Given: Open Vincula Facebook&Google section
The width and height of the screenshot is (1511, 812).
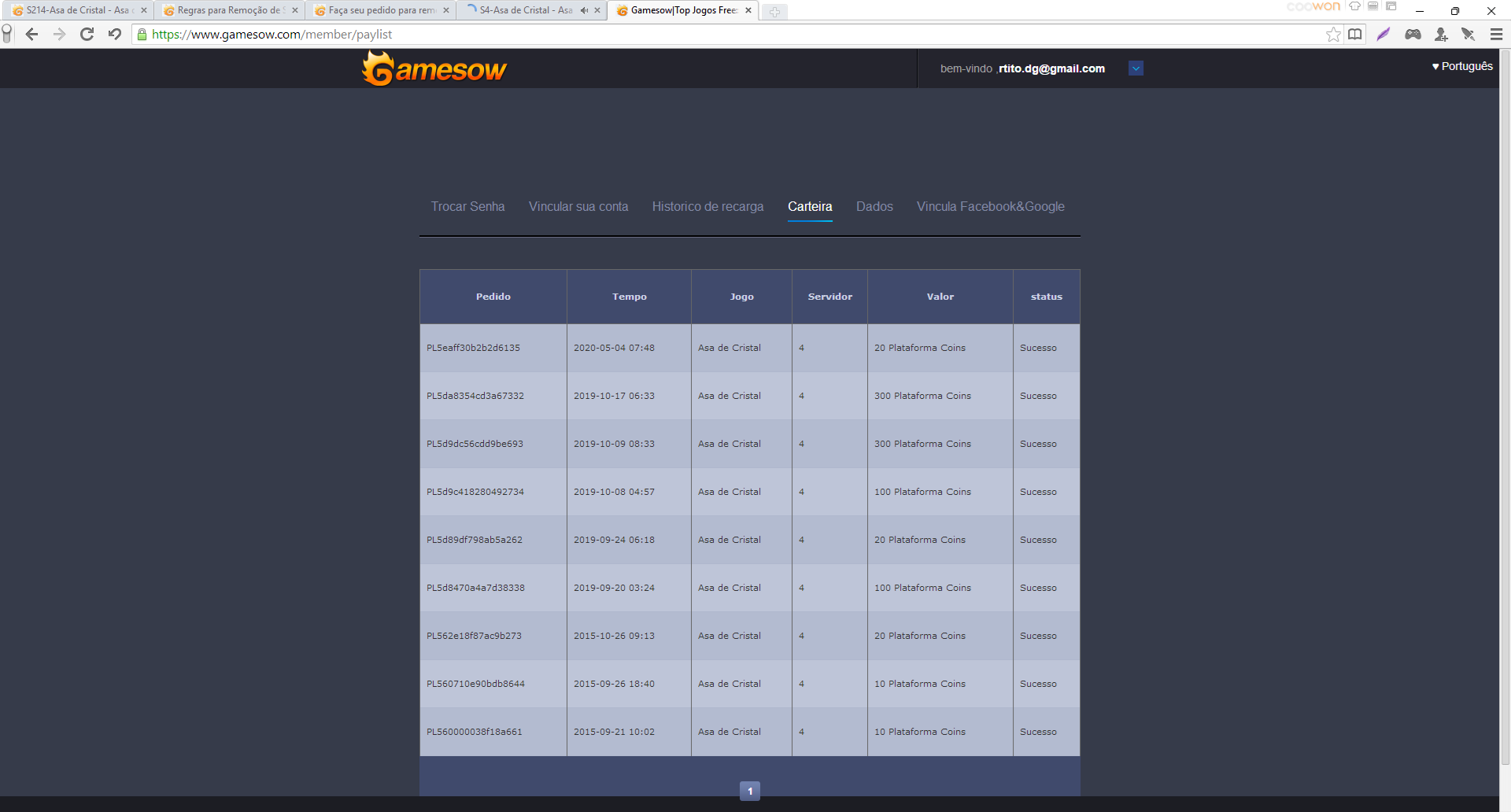Looking at the screenshot, I should 990,206.
